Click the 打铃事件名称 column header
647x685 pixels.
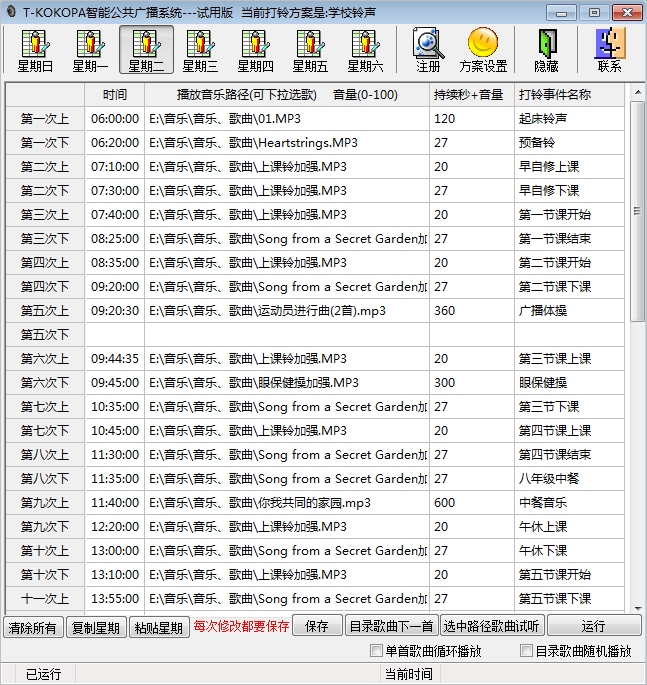(x=569, y=95)
